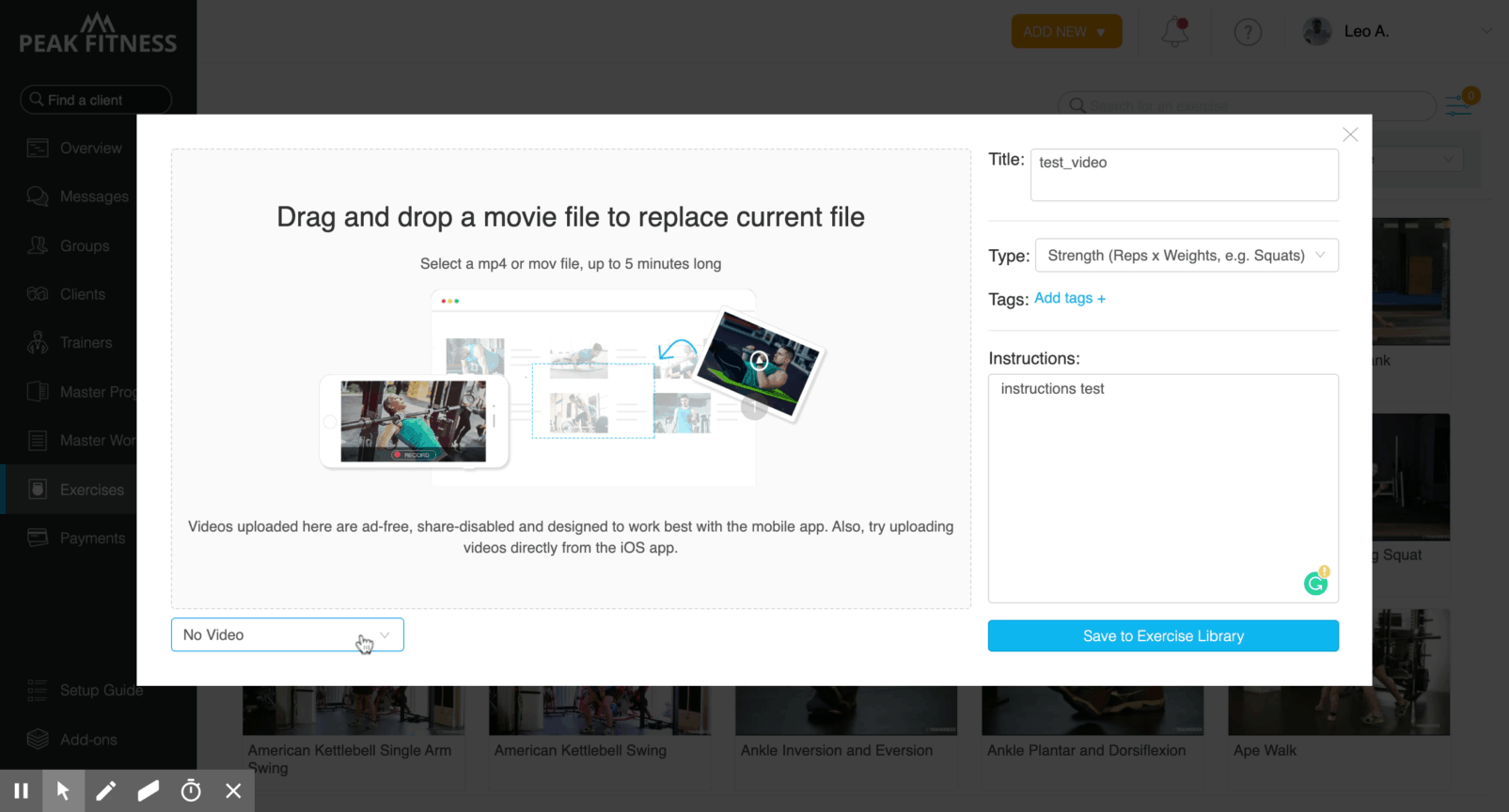Click the Instructions text area

(x=1163, y=488)
